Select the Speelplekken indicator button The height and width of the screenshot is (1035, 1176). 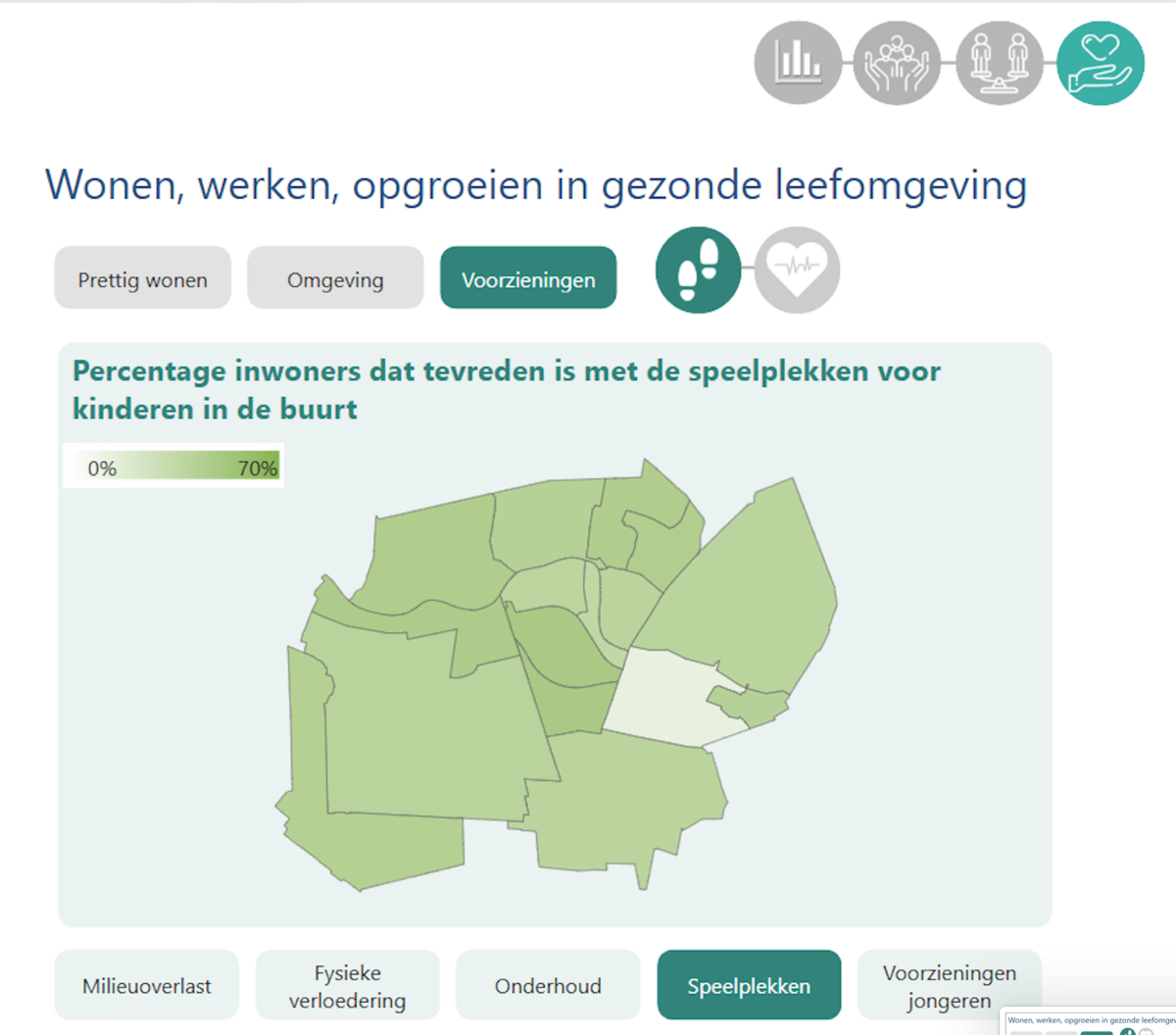click(x=749, y=986)
